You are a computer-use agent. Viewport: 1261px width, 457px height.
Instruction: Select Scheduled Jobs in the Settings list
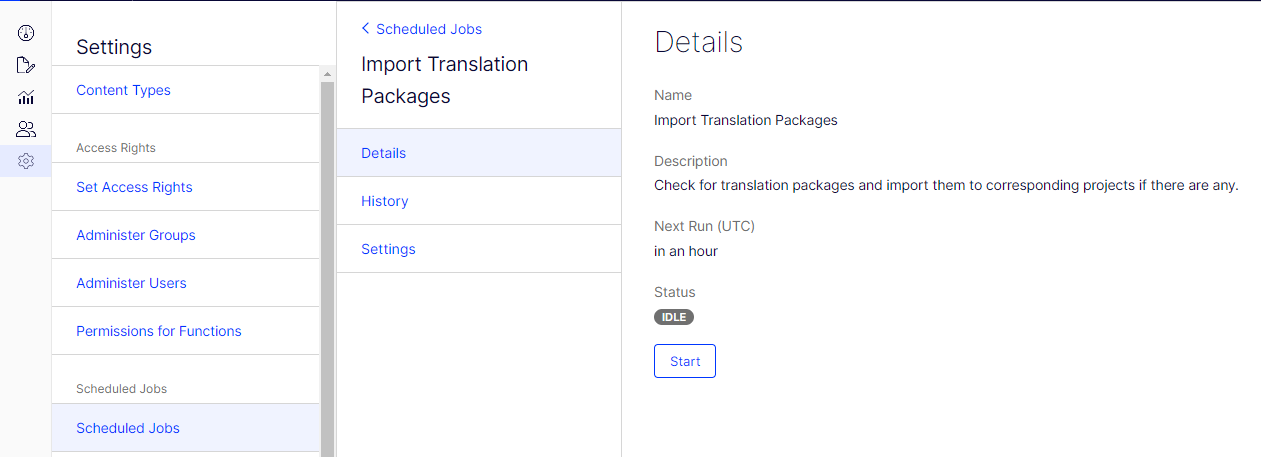click(128, 428)
